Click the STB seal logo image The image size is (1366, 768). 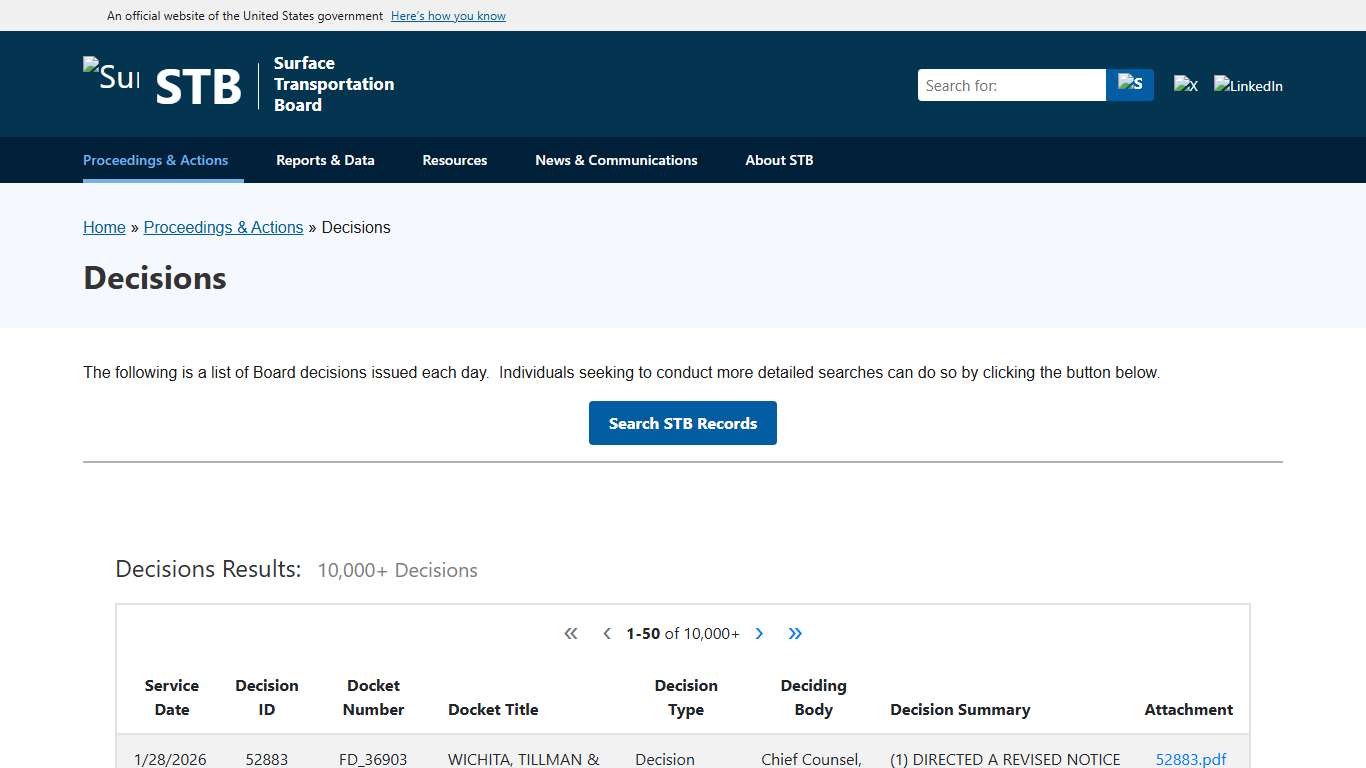pyautogui.click(x=111, y=76)
